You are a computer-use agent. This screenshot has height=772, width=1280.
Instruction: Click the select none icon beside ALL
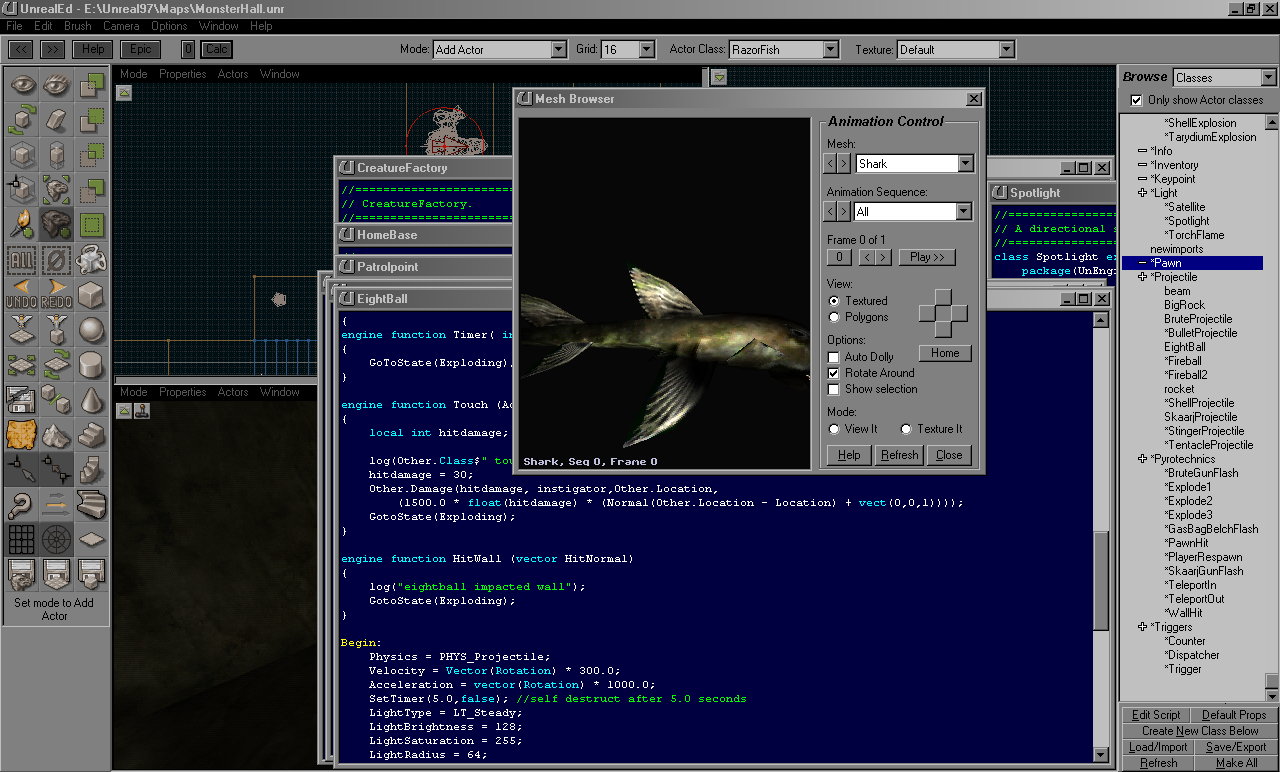click(56, 260)
